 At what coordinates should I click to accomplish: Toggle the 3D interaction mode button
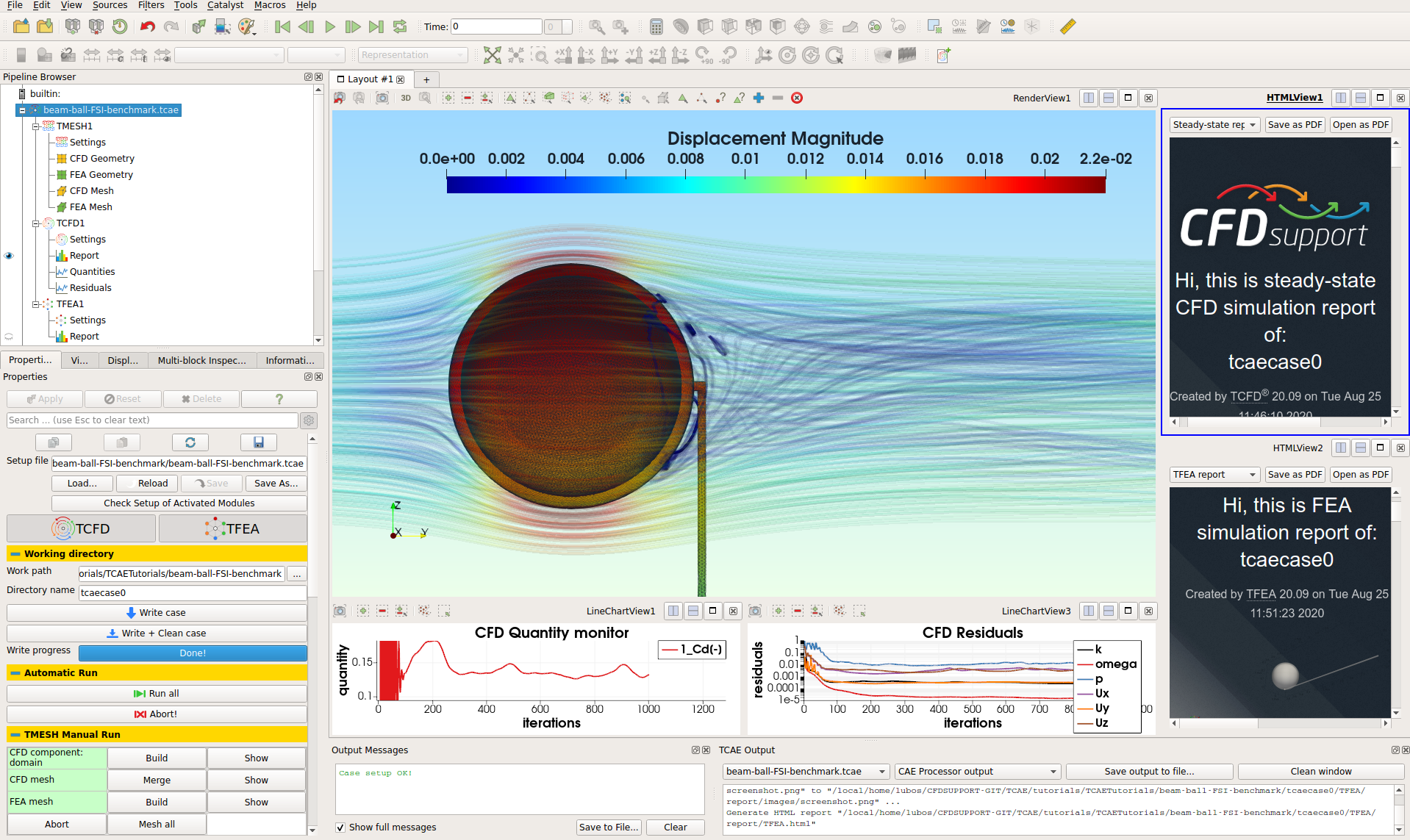point(406,98)
